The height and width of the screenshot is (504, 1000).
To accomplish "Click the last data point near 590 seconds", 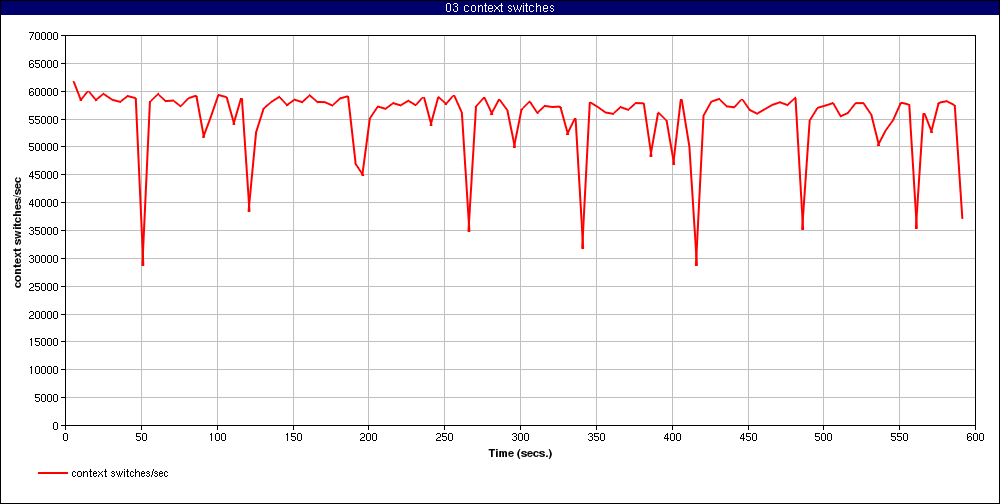I will tap(962, 218).
